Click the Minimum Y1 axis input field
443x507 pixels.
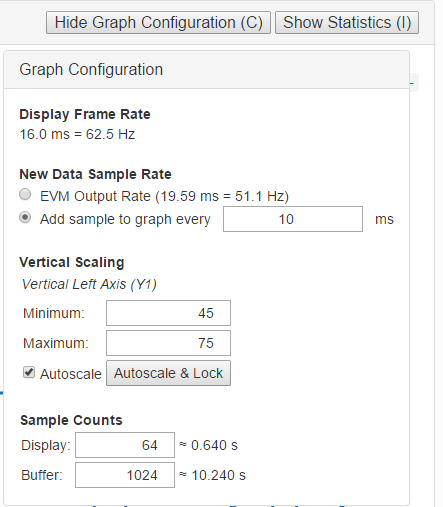click(x=168, y=313)
